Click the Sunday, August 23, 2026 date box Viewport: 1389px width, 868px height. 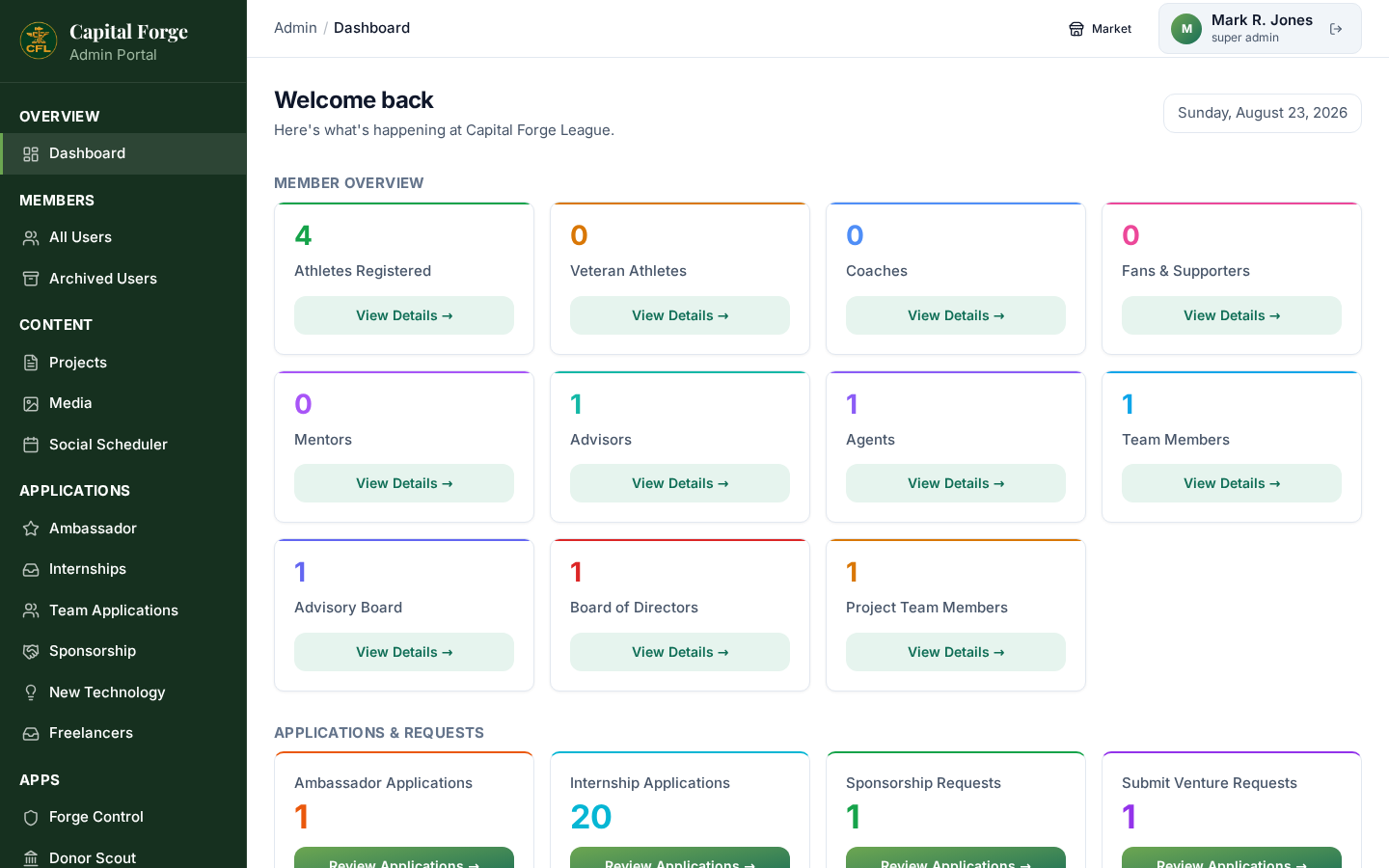pyautogui.click(x=1262, y=113)
